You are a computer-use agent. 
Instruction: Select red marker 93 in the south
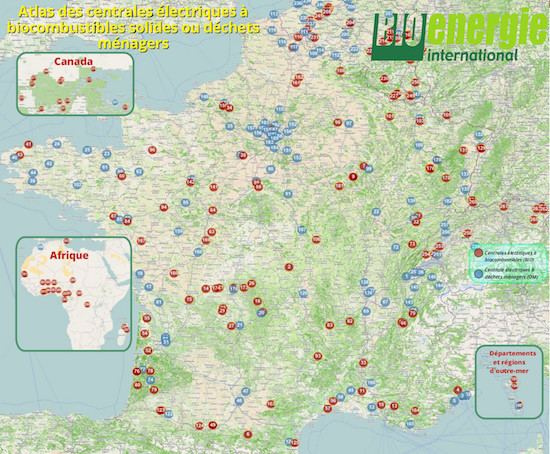tap(317, 356)
